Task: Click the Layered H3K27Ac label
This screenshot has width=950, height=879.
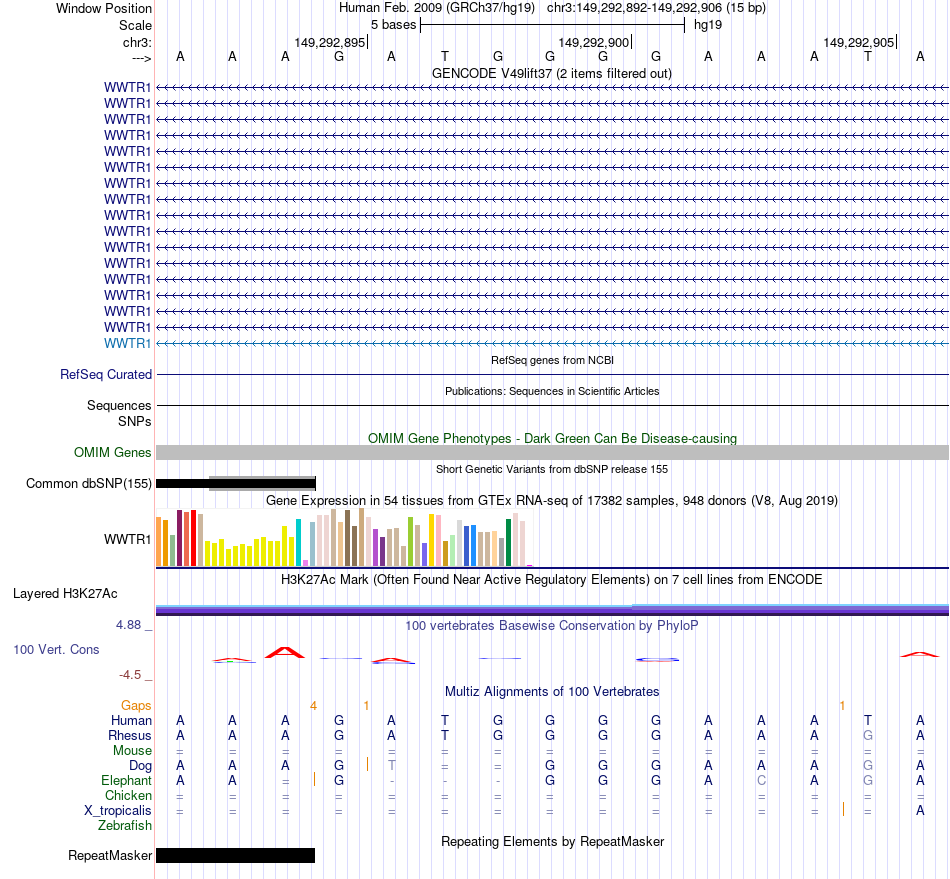Action: coord(65,594)
